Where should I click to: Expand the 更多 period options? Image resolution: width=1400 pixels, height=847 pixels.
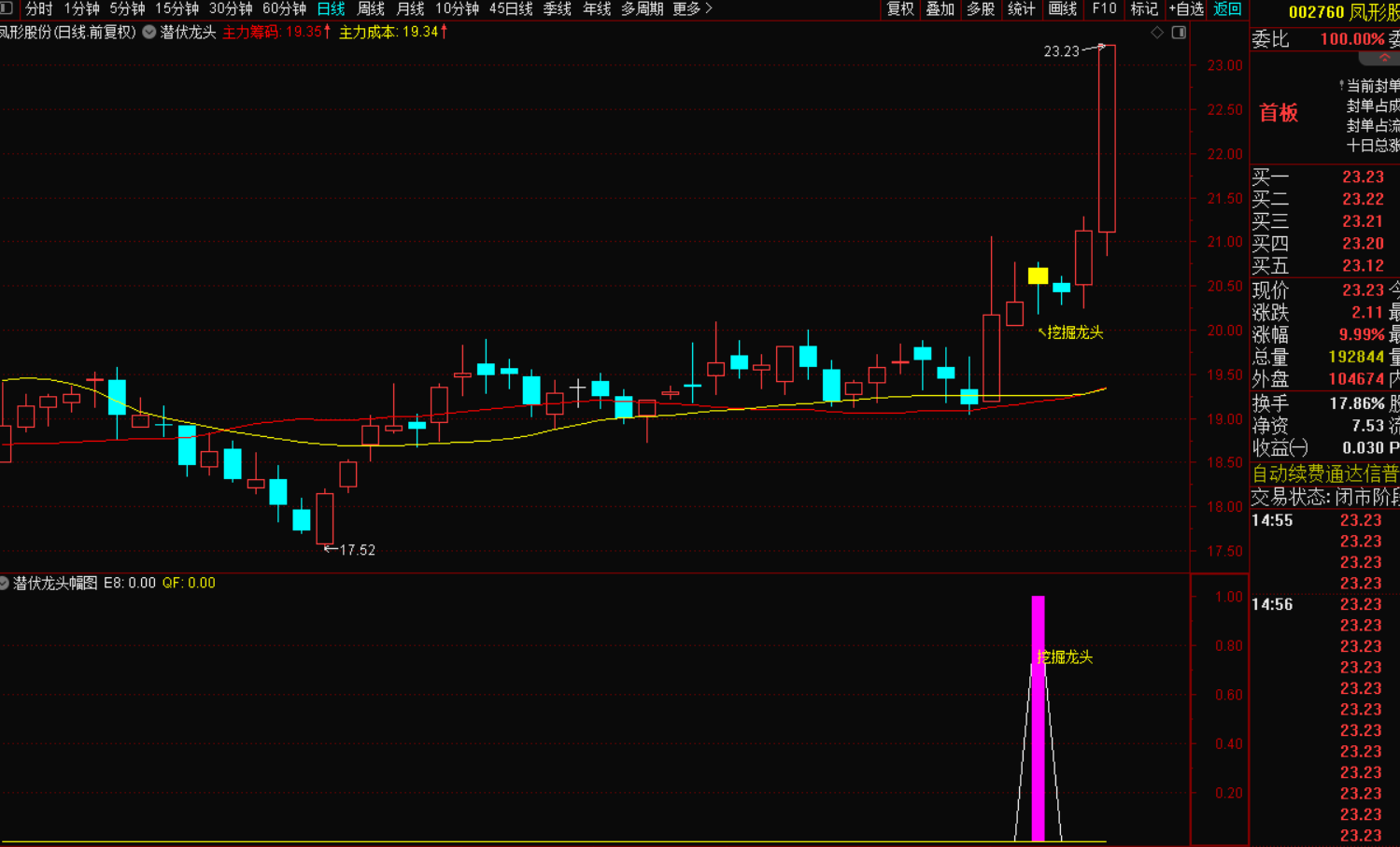[x=692, y=8]
